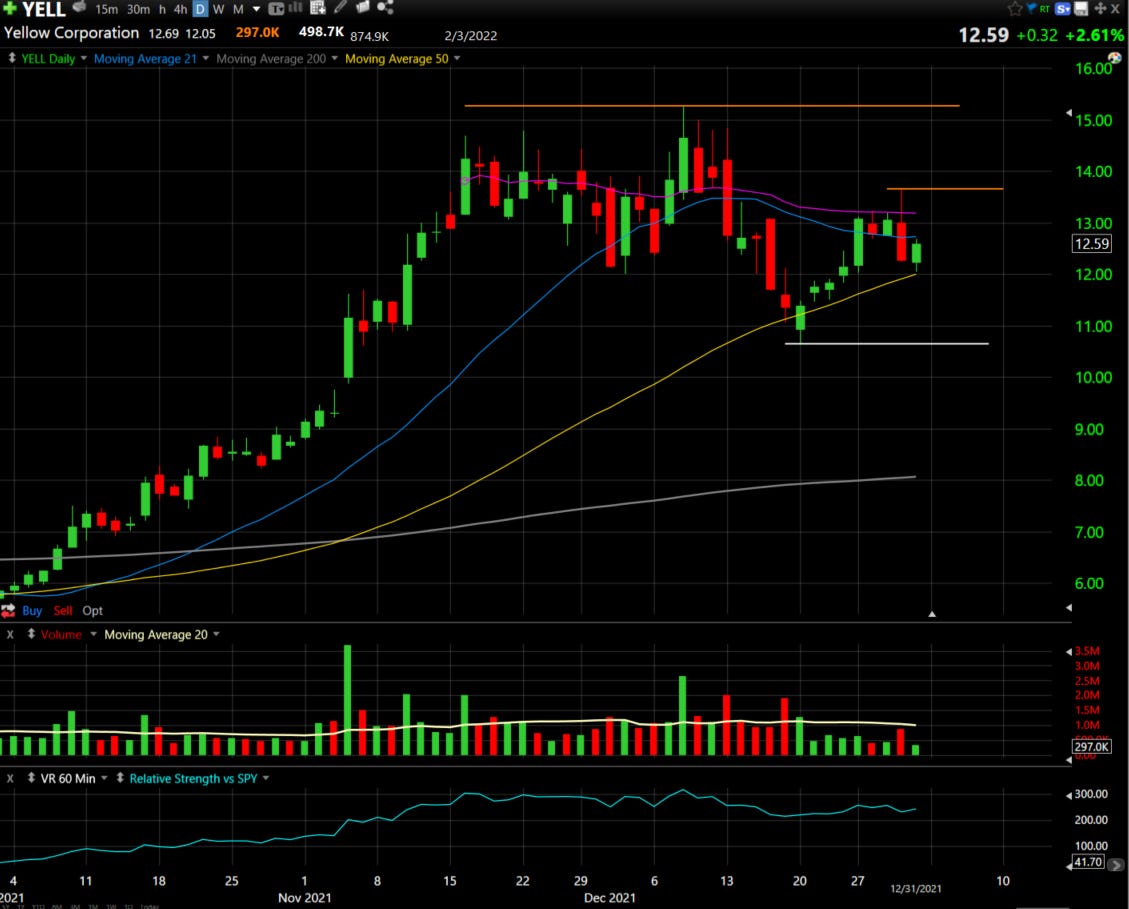The image size is (1129, 909).
Task: Click the add data grid icon
Action: pos(318,8)
